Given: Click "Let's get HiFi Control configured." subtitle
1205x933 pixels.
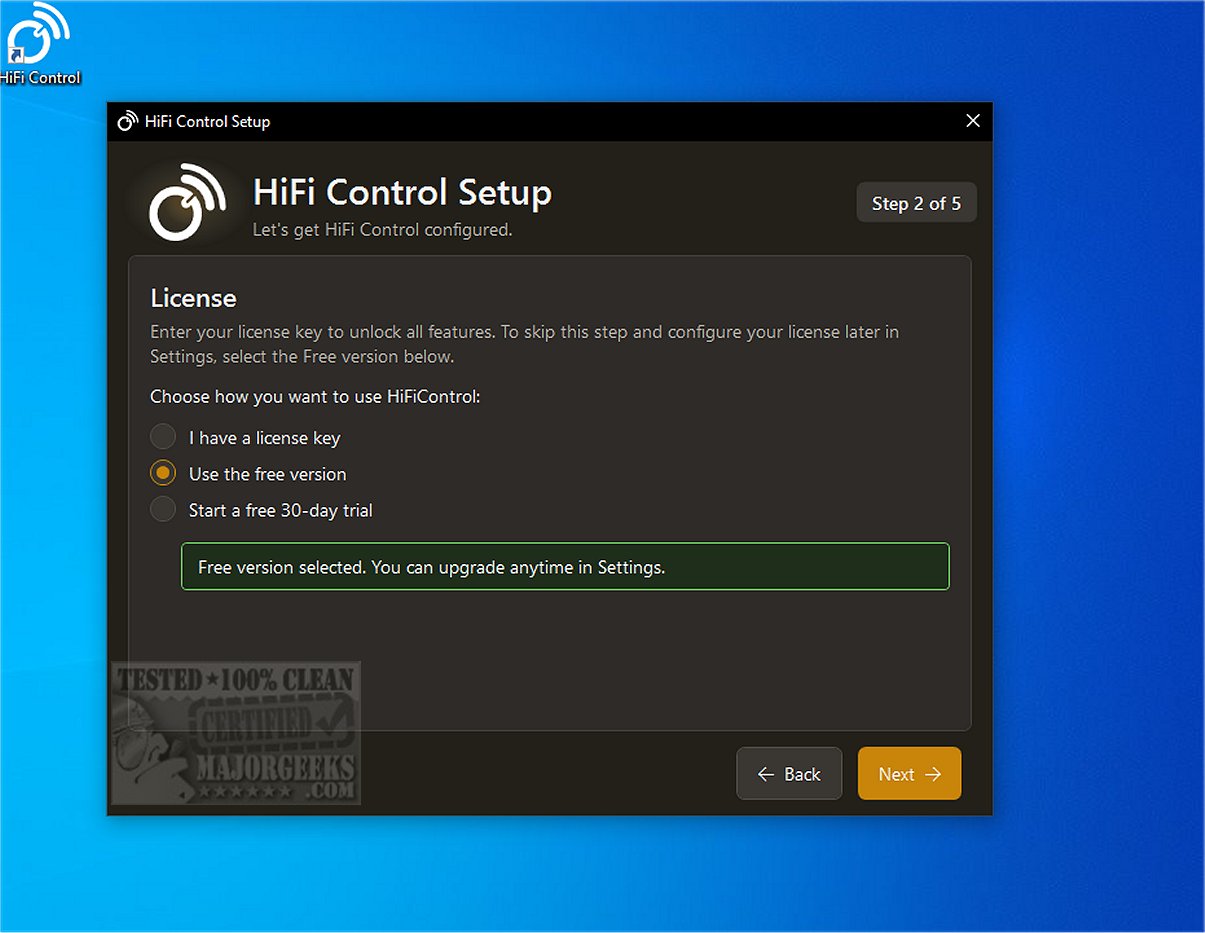Looking at the screenshot, I should click(382, 230).
